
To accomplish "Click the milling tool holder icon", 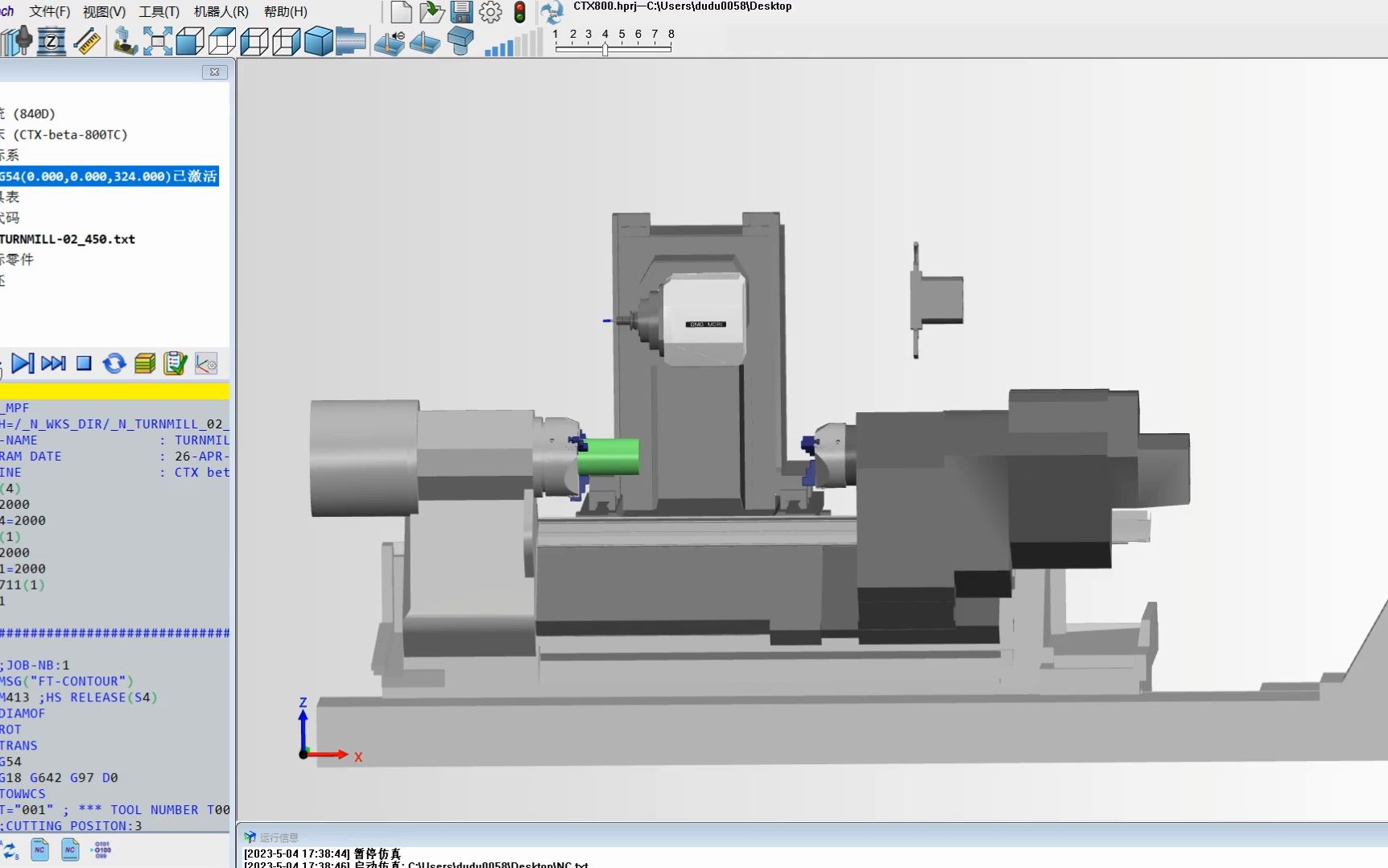I will [x=16, y=41].
